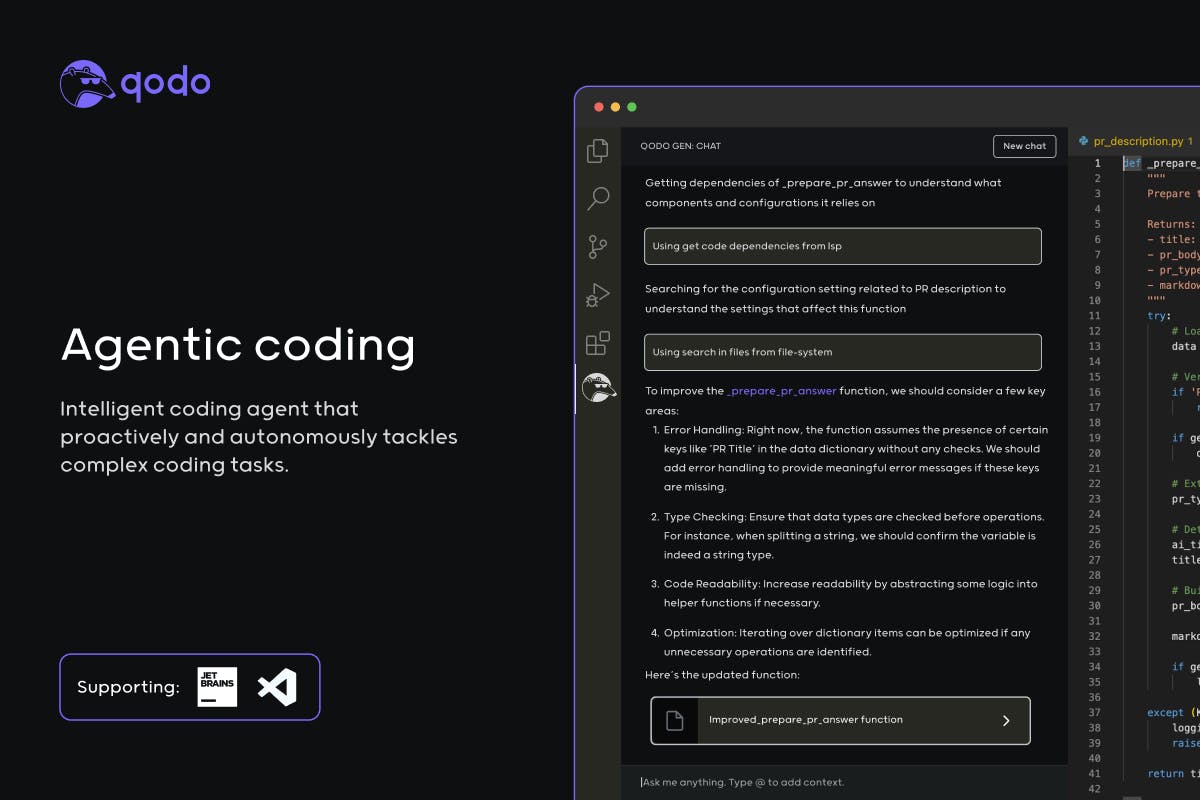Click the red close window dot
Image resolution: width=1200 pixels, height=800 pixels.
(x=599, y=107)
